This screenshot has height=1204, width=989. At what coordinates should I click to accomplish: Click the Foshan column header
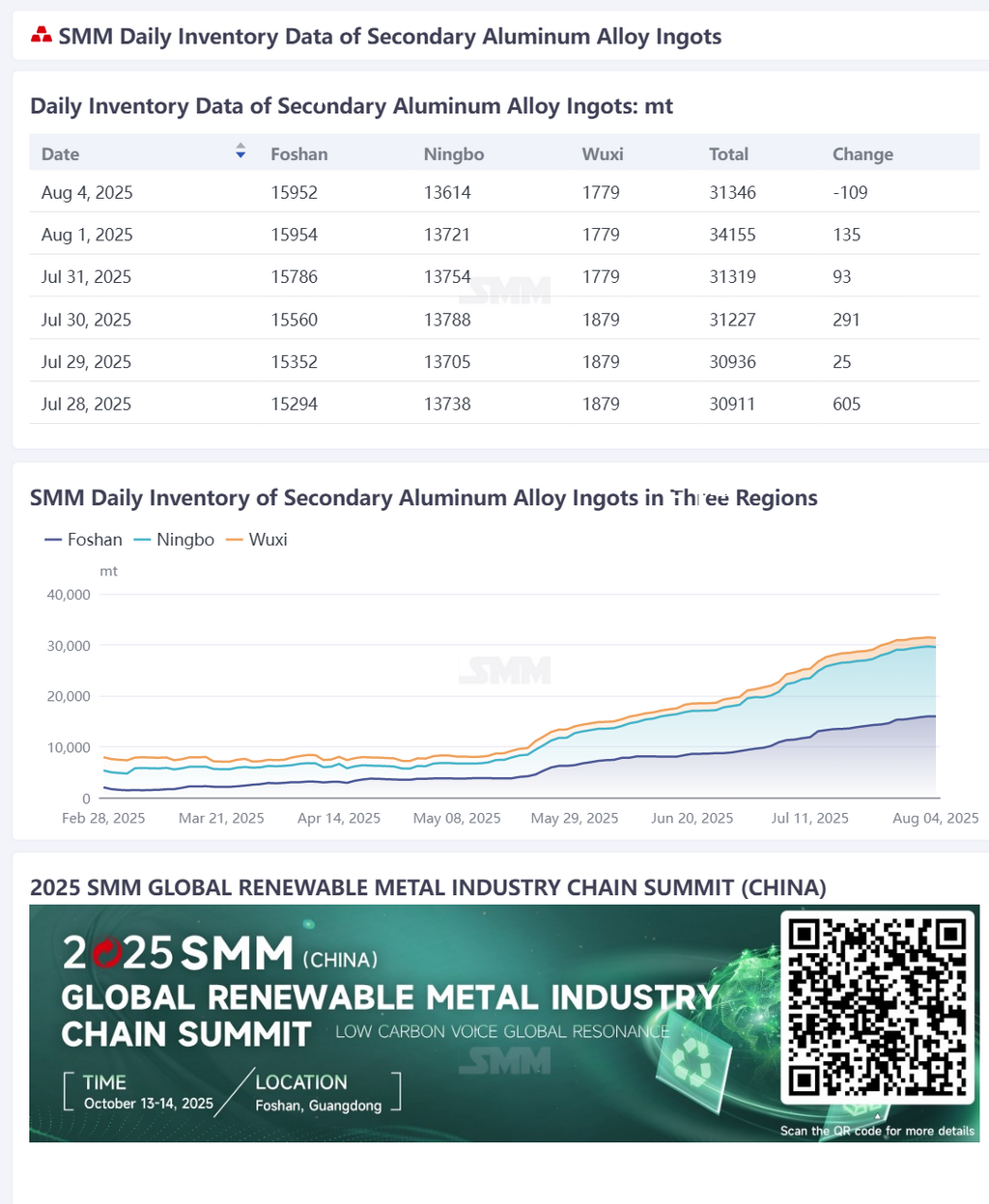[299, 154]
